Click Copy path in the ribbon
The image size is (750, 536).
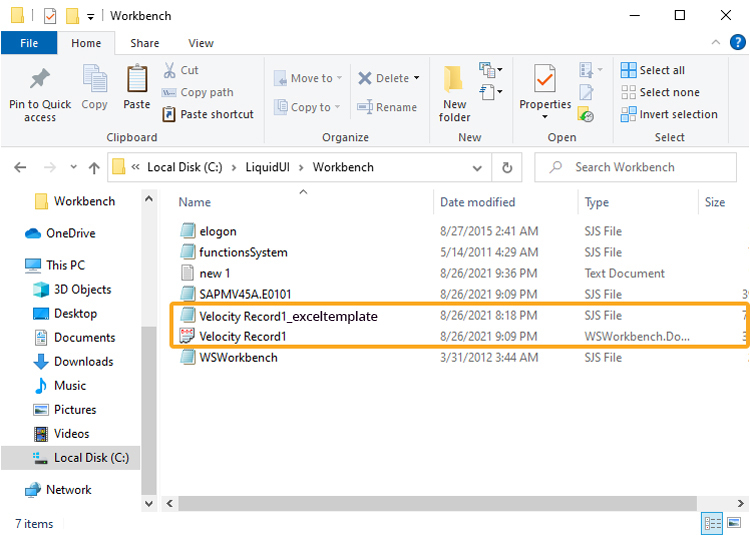pos(198,92)
